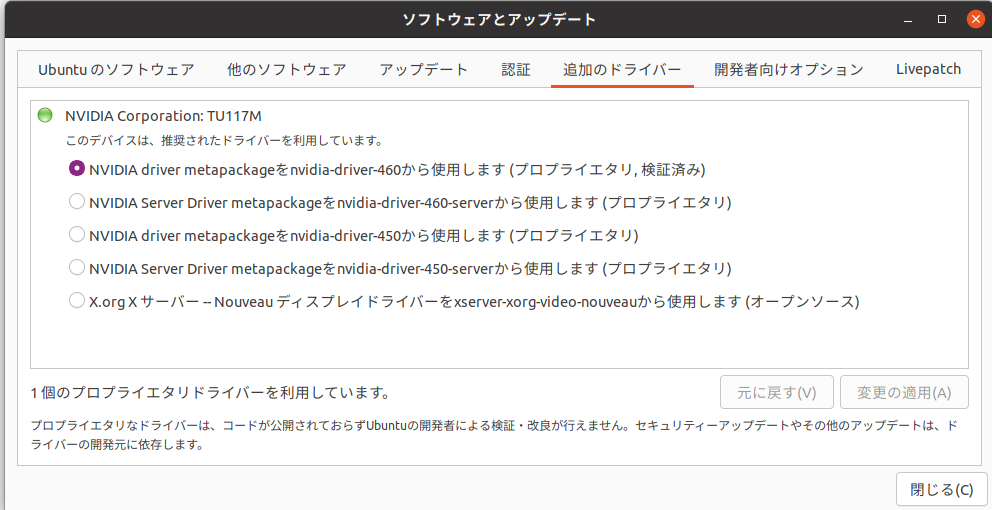The image size is (992, 510).
Task: Switch to Nouveau open source driver
Action: click(x=77, y=301)
